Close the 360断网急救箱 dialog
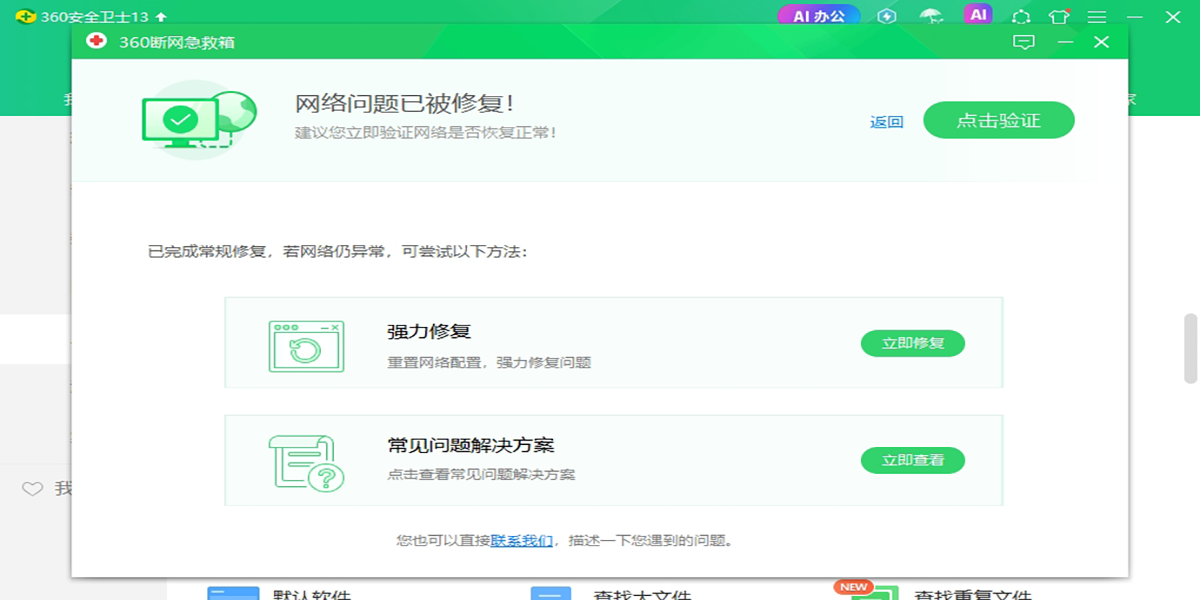The height and width of the screenshot is (600, 1200). (1101, 42)
